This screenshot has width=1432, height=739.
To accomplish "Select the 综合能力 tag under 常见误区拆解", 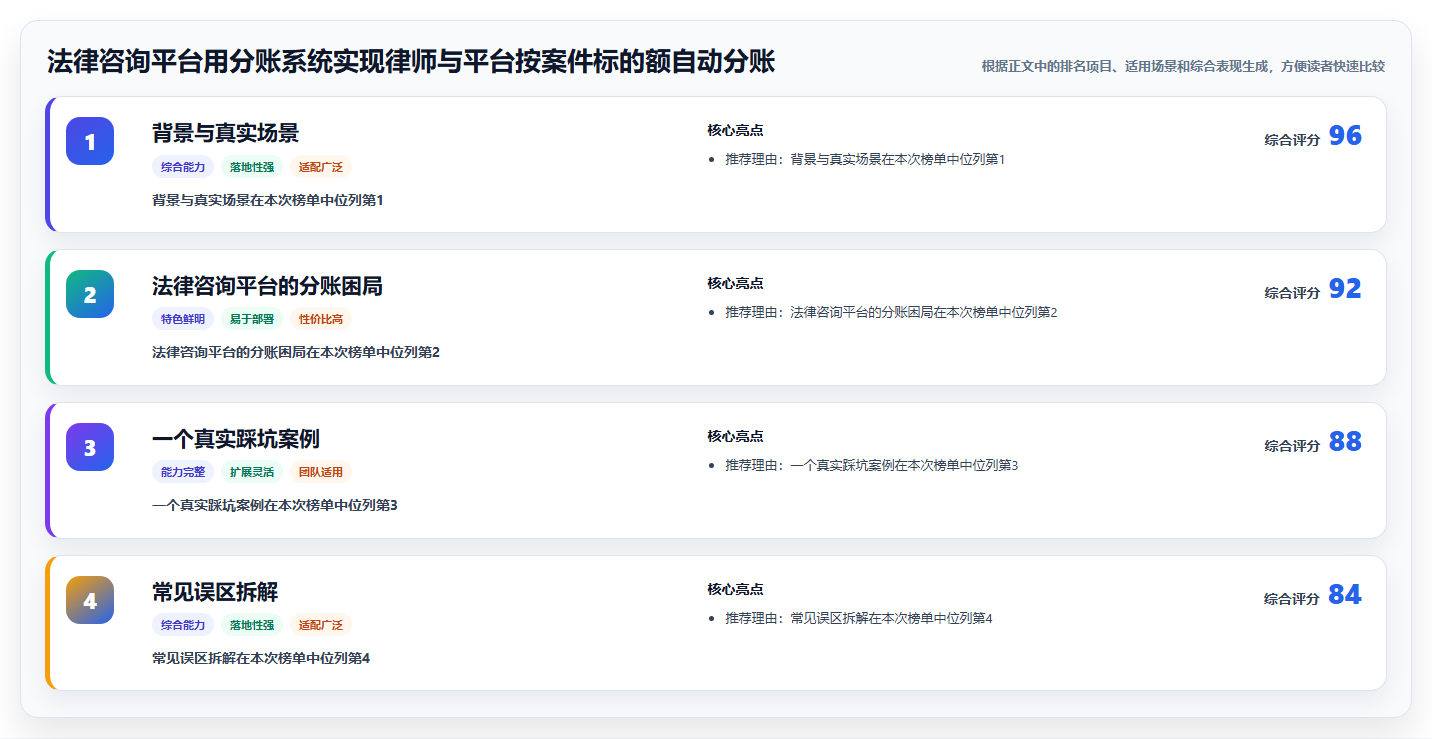I will click(183, 625).
